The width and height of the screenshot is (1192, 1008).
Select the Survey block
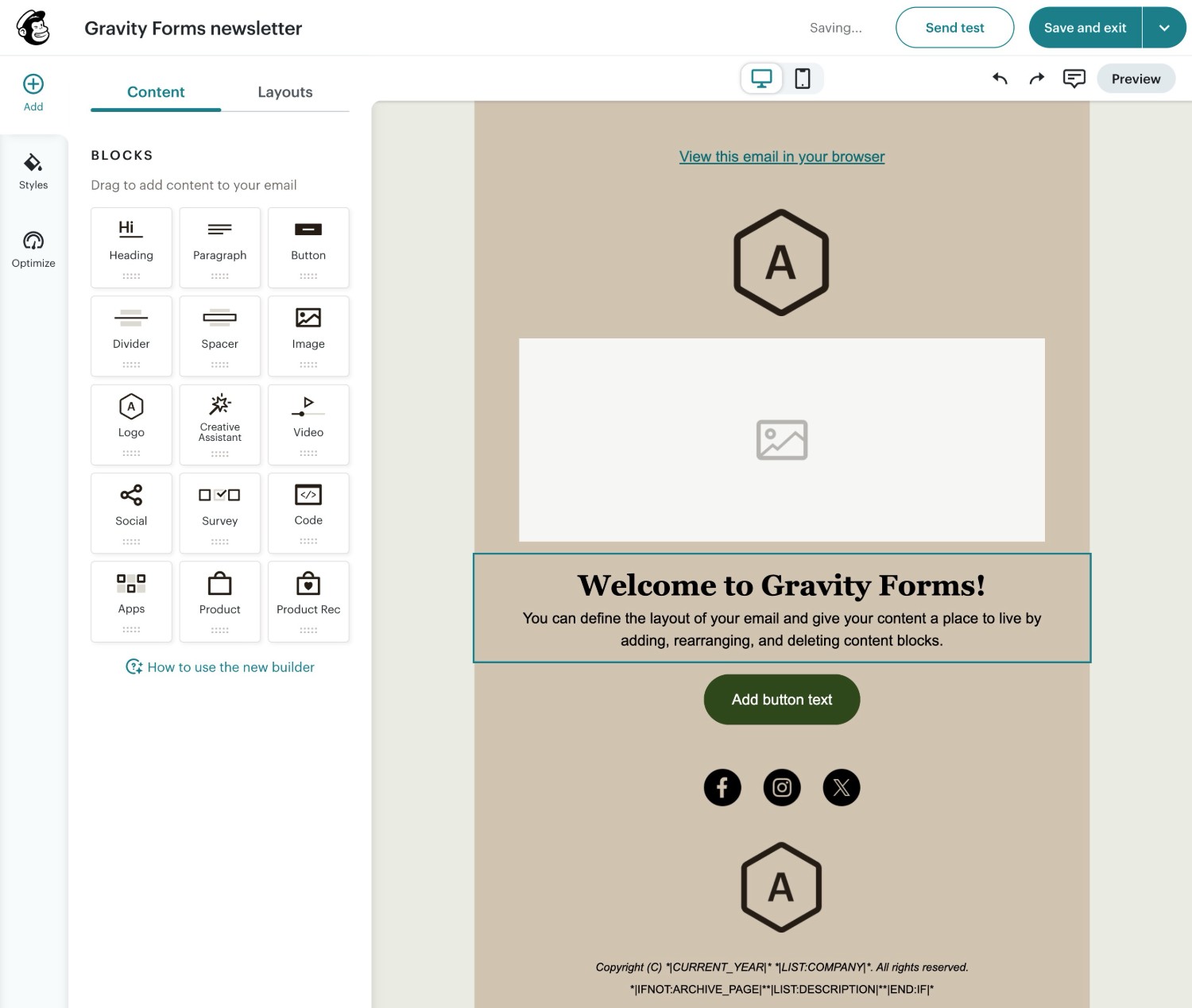tap(220, 513)
